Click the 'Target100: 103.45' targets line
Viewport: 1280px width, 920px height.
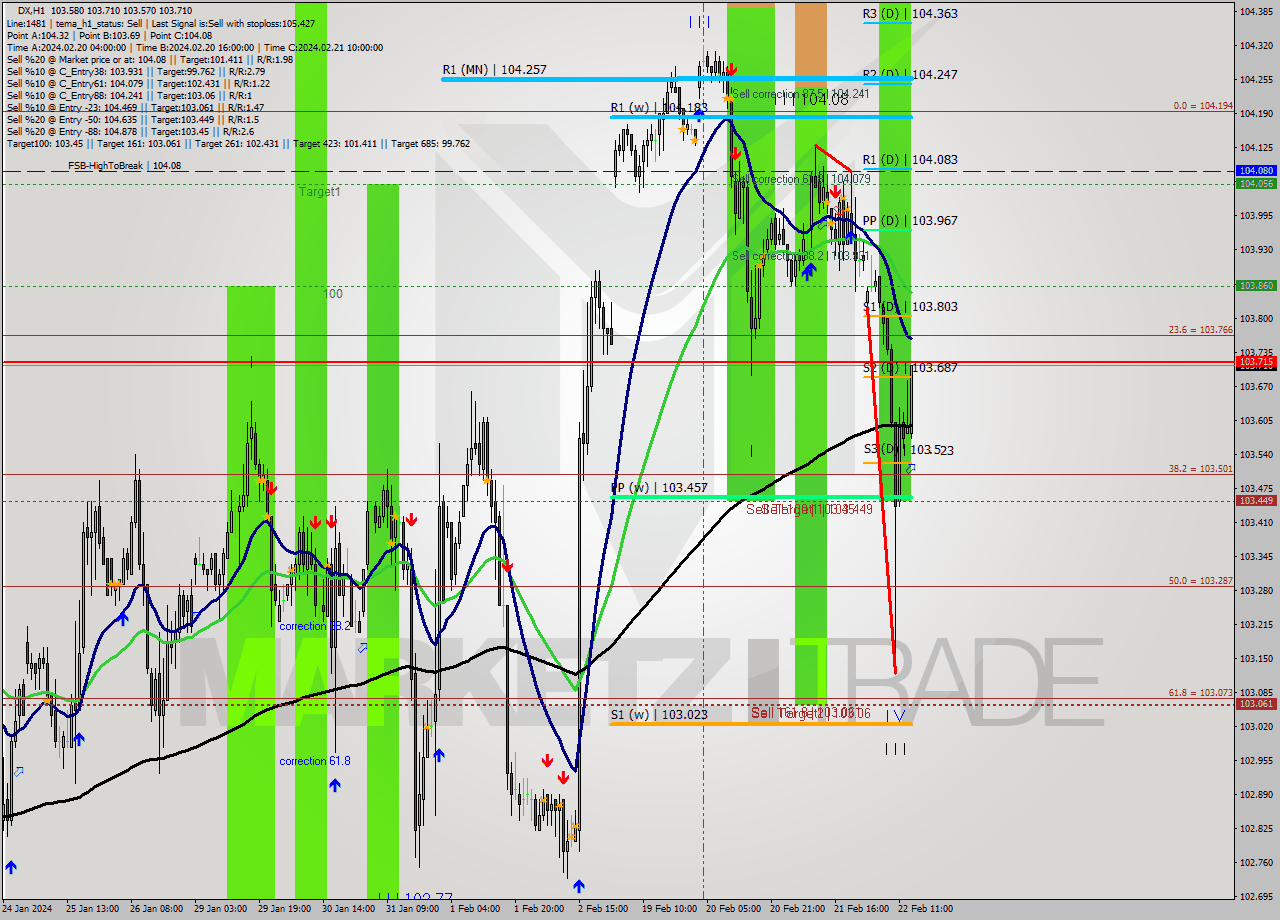(x=238, y=143)
